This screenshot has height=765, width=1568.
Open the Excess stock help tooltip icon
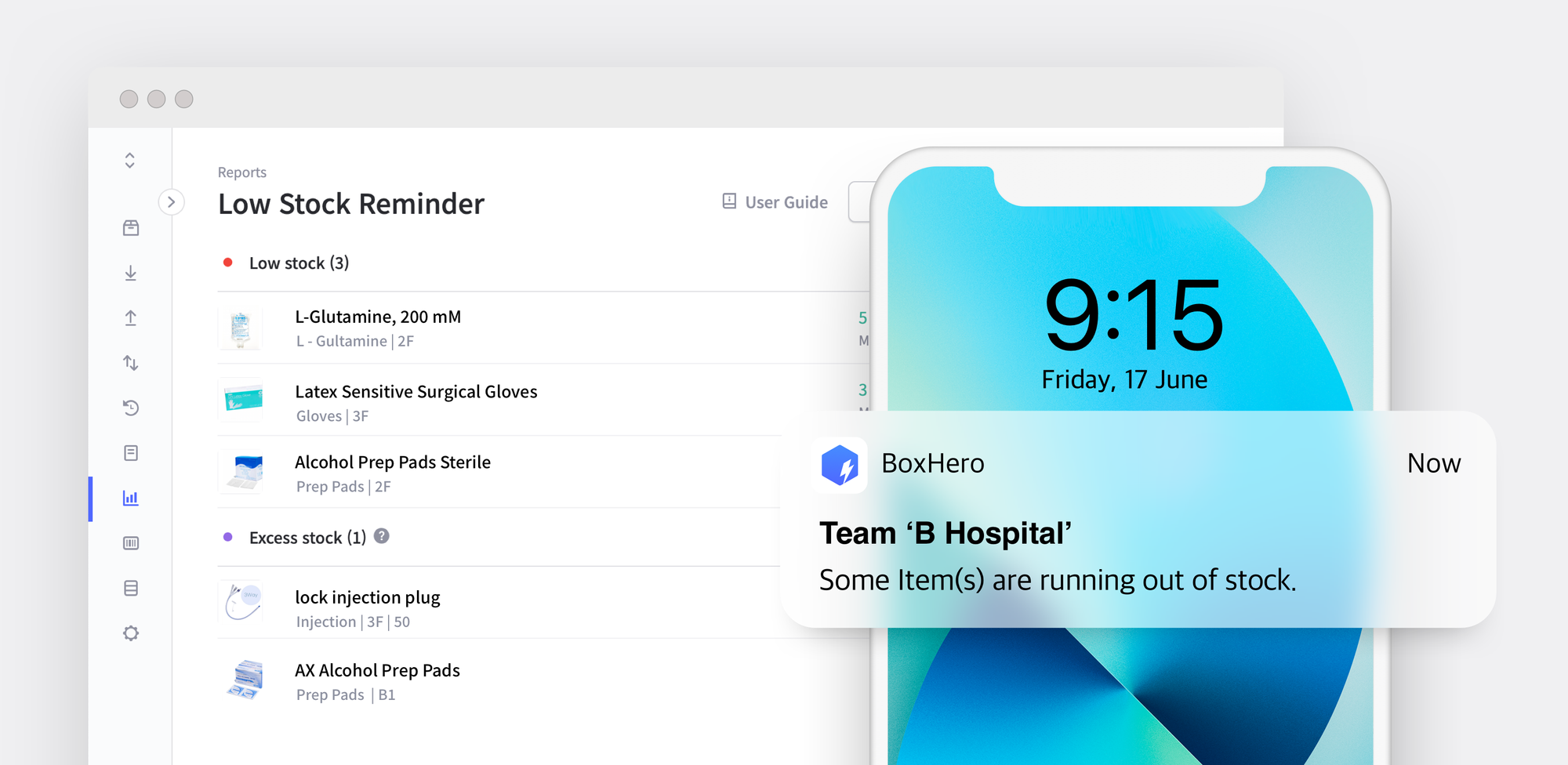pos(382,537)
